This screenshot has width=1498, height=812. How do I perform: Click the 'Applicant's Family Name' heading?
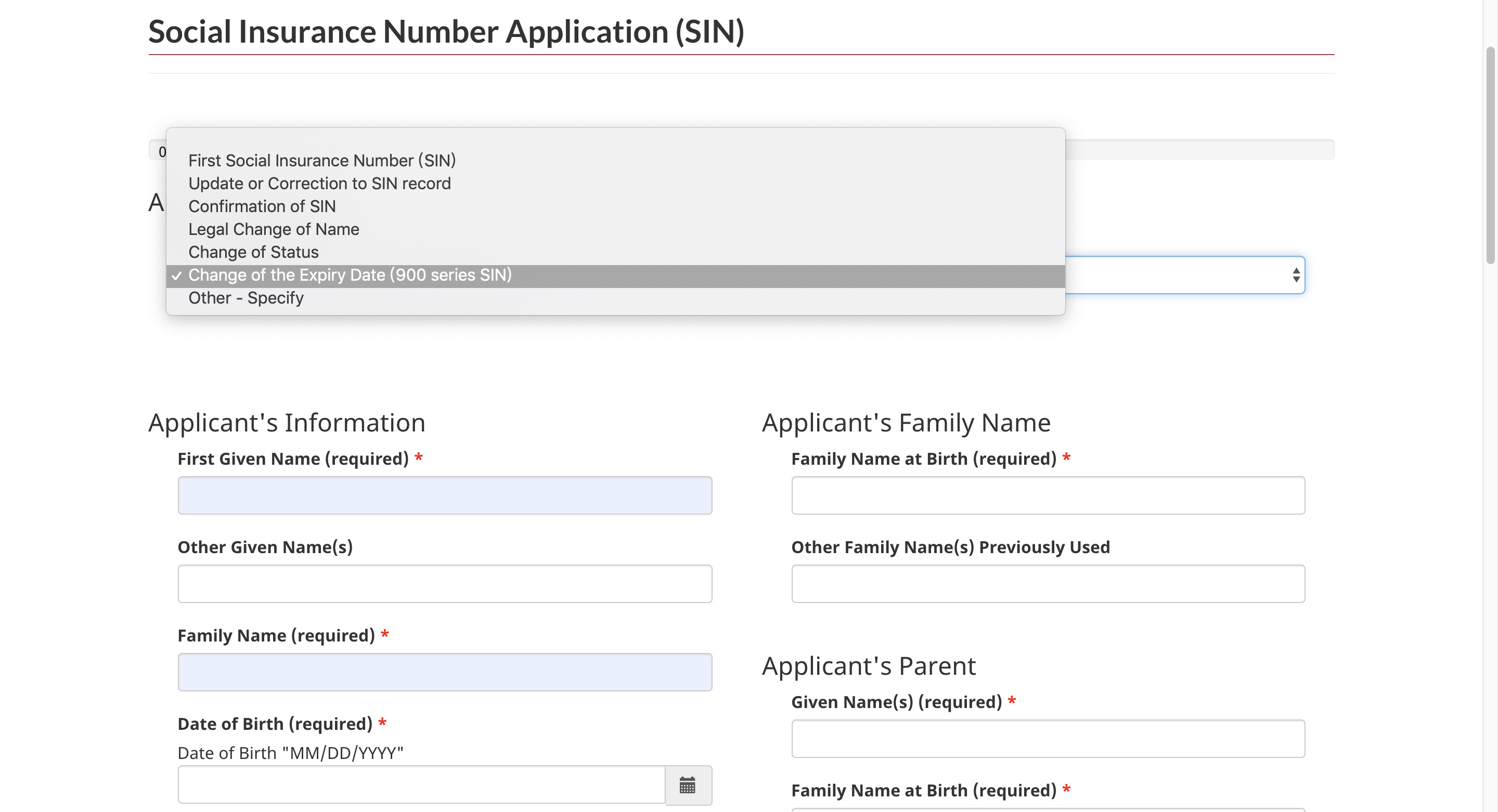906,423
